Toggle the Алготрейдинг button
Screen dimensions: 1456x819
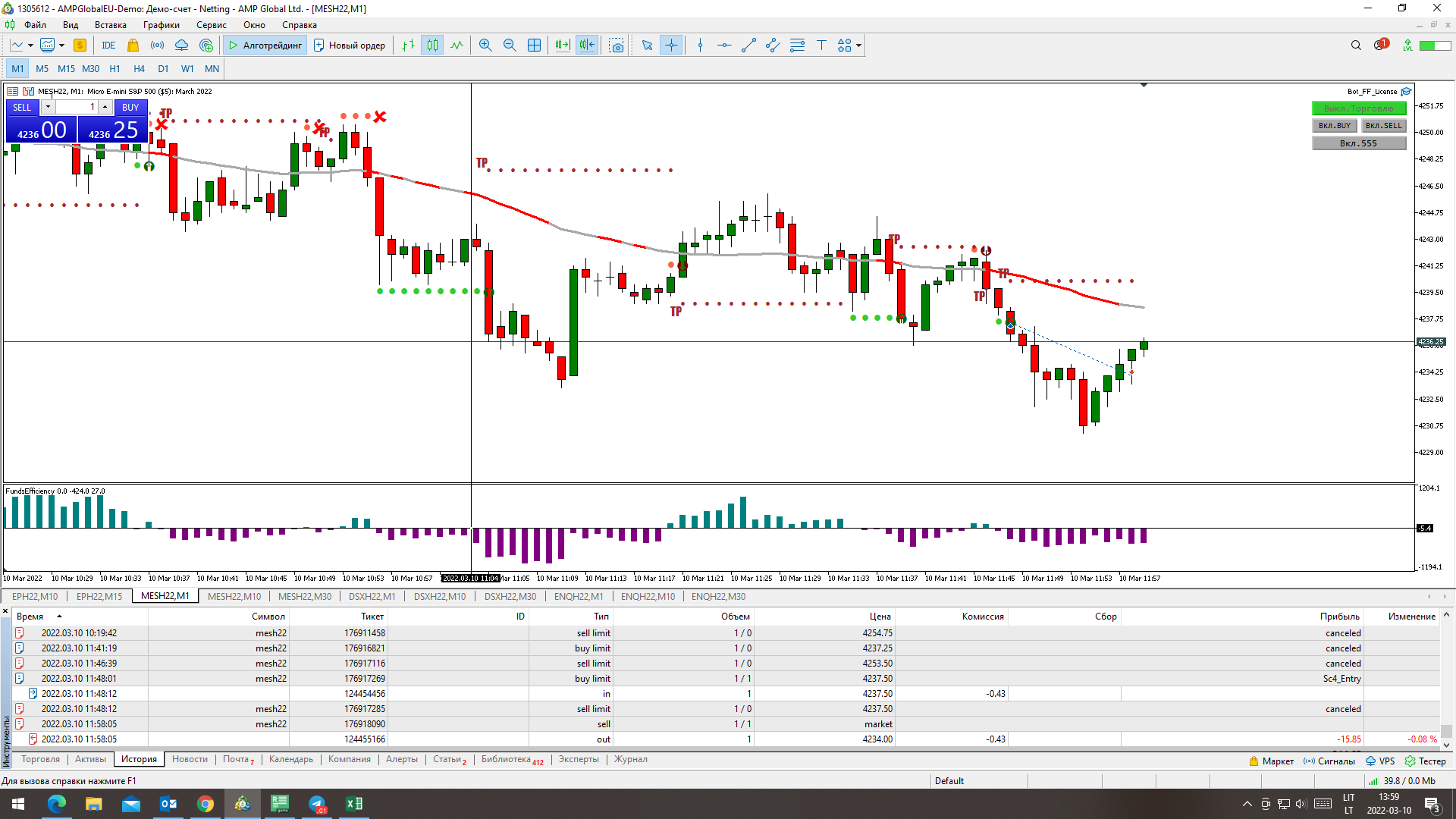265,45
